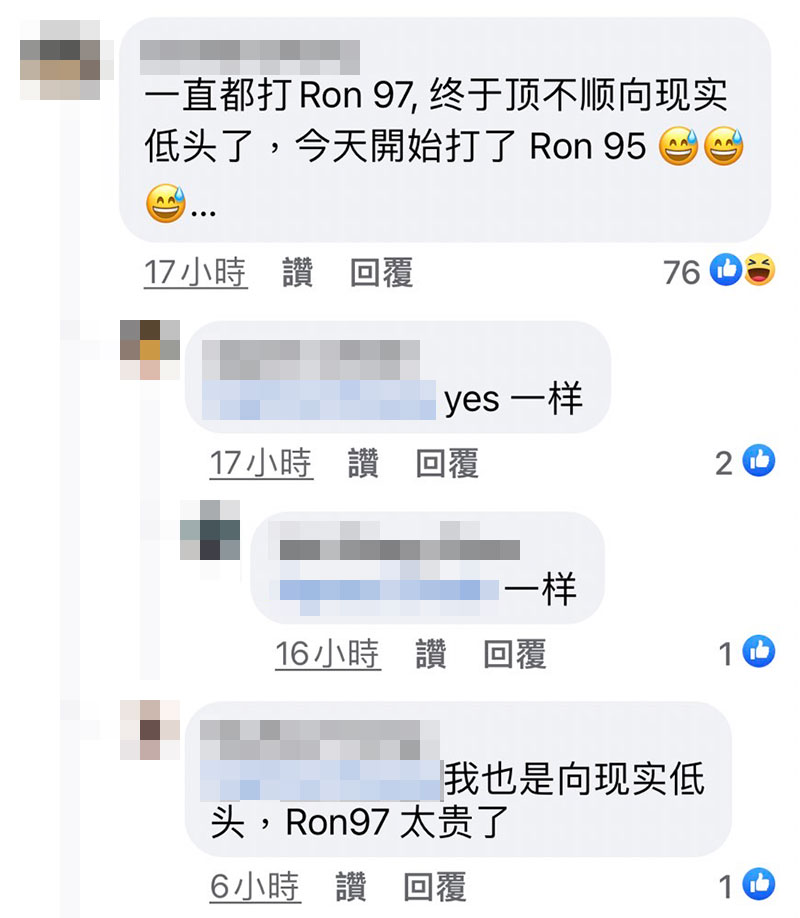This screenshot has width=800, height=918.
Task: Click the laughing reaction icon beside 76
Action: [x=760, y=270]
